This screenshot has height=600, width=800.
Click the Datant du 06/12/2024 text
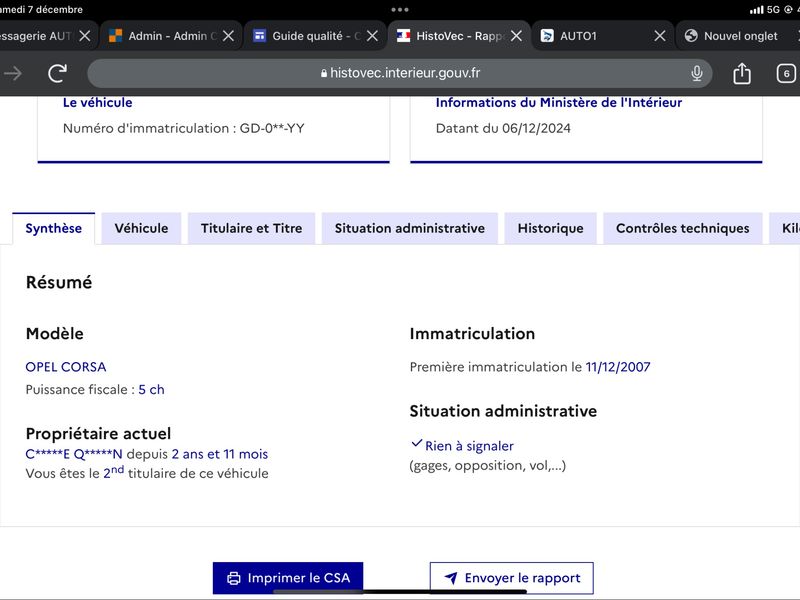[x=503, y=128]
